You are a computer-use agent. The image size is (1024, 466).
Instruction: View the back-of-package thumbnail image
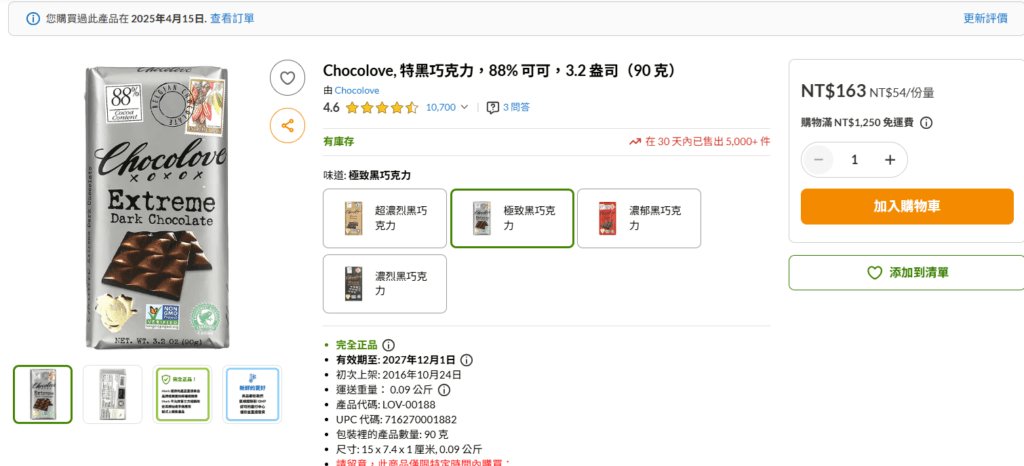[x=112, y=394]
